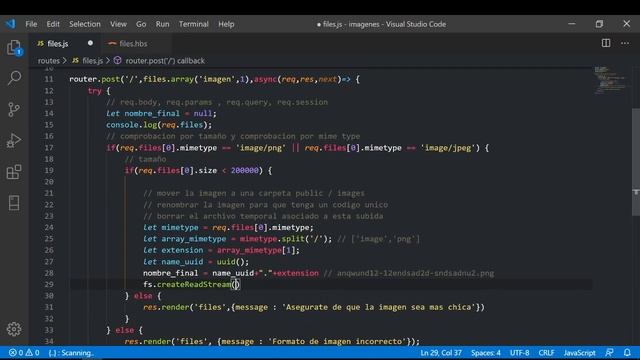Open the Search view in activity bar
The height and width of the screenshot is (360, 640).
coord(14,78)
